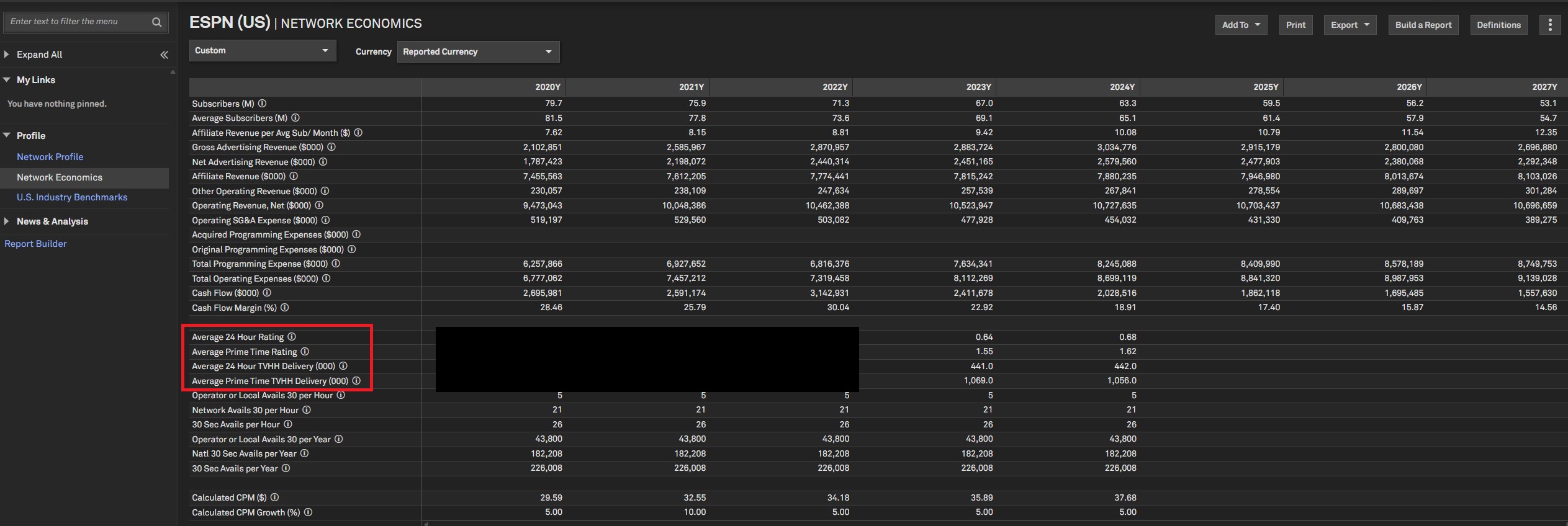The width and height of the screenshot is (1568, 526).
Task: Click the Build a Report button
Action: 1423,25
